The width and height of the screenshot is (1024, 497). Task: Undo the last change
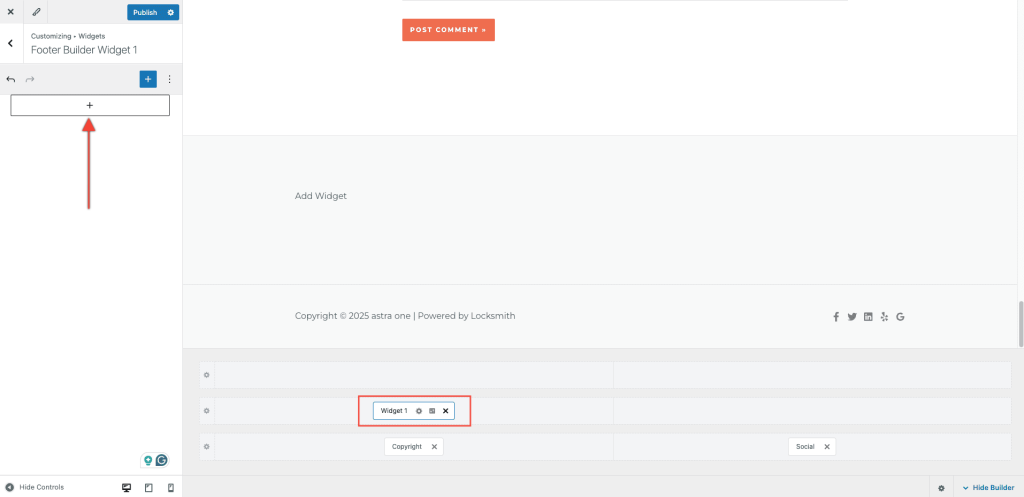tap(10, 79)
